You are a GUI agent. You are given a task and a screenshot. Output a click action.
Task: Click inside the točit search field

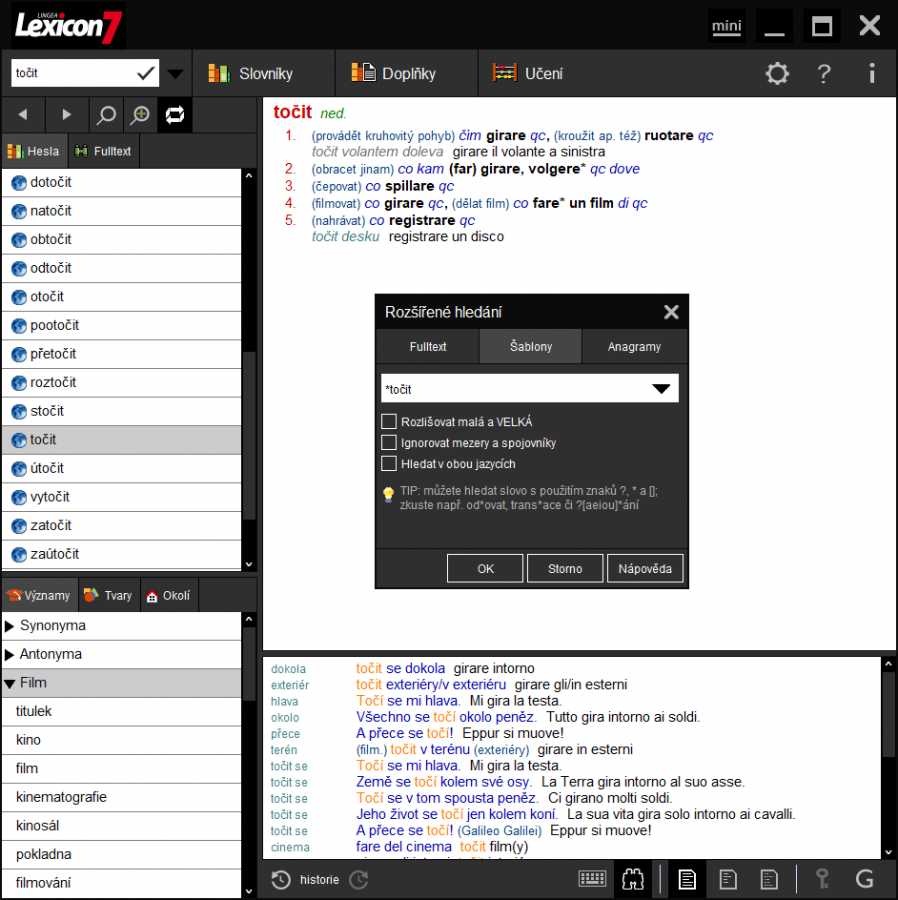(70, 73)
